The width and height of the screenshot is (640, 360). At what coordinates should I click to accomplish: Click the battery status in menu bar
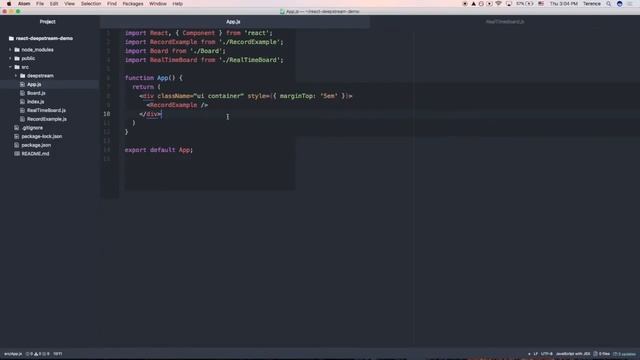coord(525,4)
